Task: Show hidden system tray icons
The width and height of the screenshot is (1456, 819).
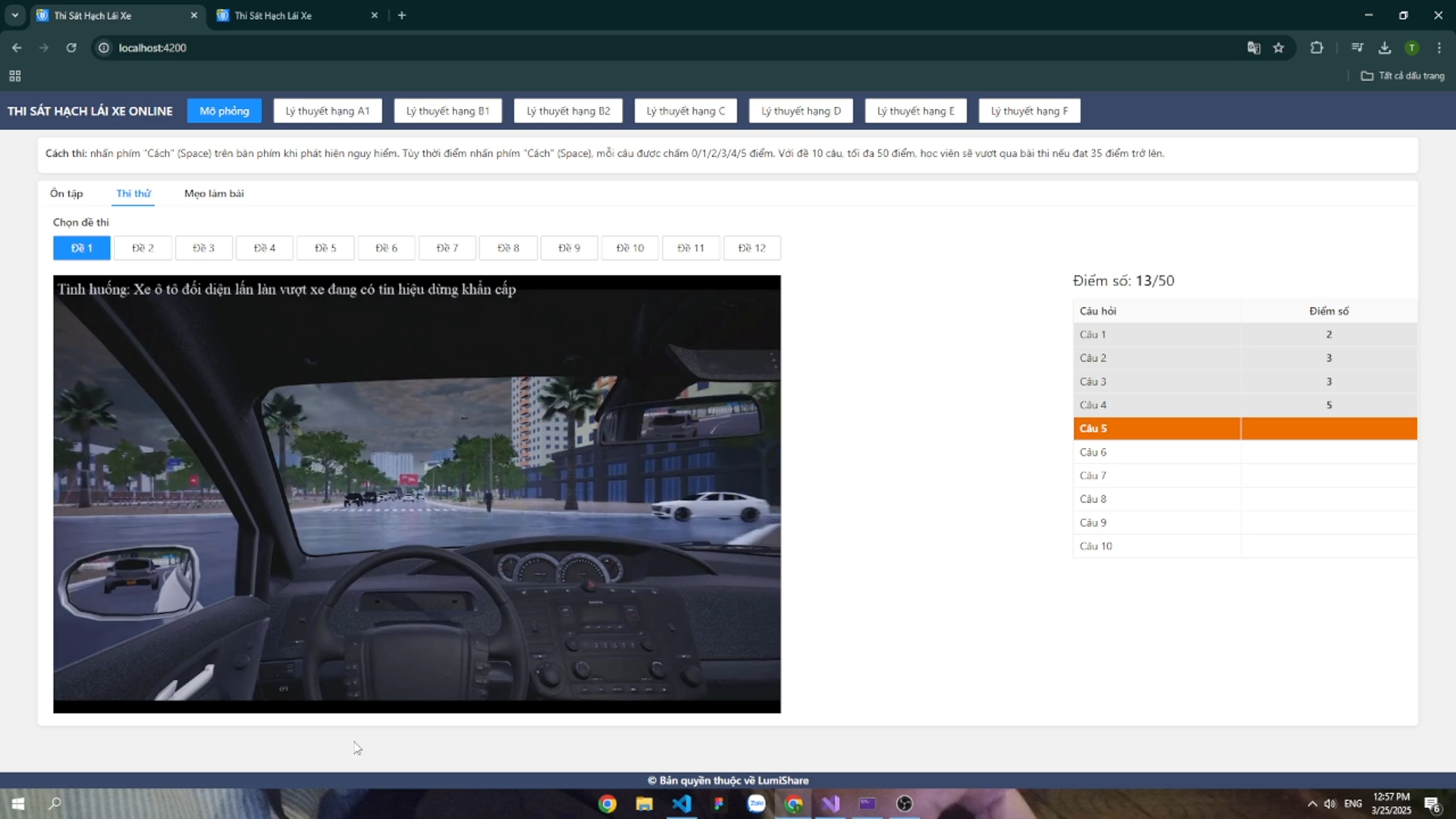Action: click(1312, 804)
